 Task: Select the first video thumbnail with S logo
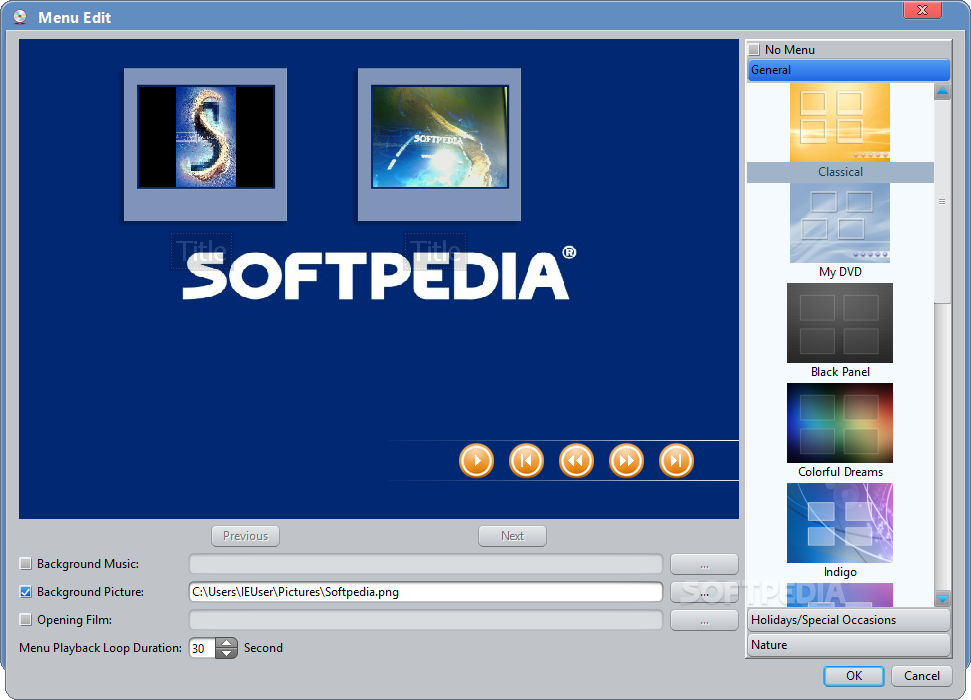coord(206,138)
